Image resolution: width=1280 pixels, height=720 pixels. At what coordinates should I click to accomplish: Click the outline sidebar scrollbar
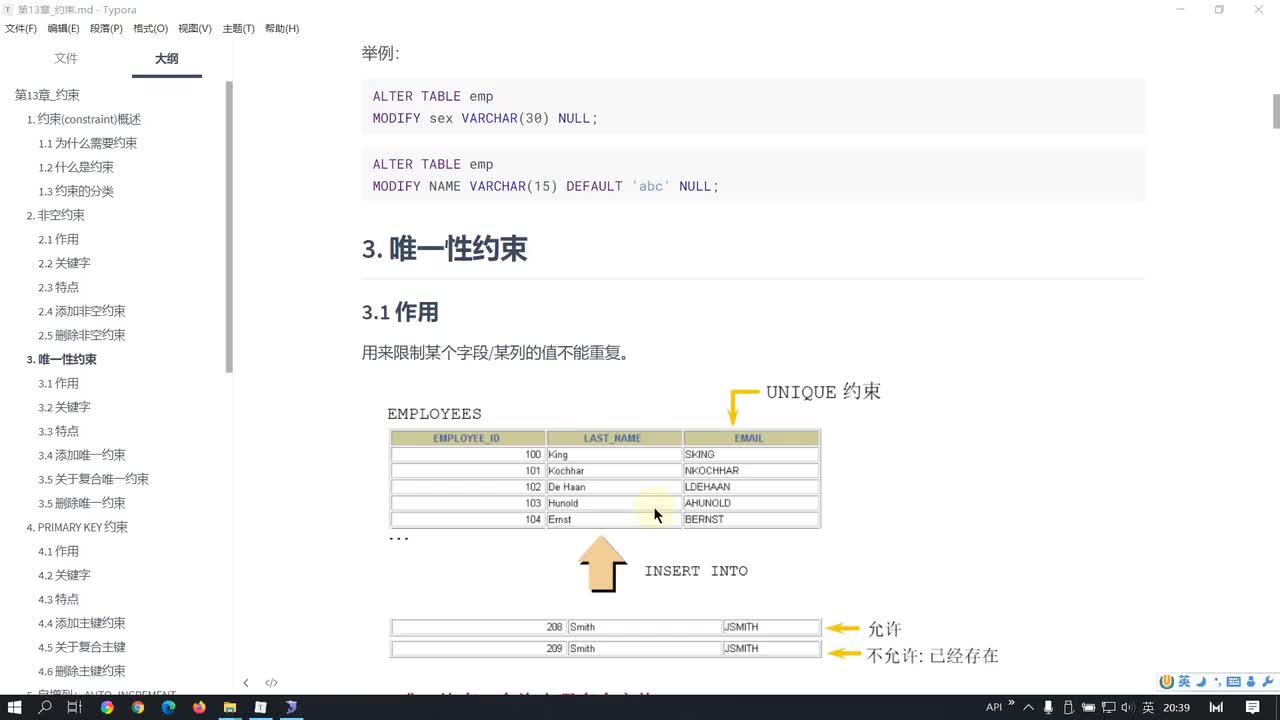pyautogui.click(x=229, y=226)
